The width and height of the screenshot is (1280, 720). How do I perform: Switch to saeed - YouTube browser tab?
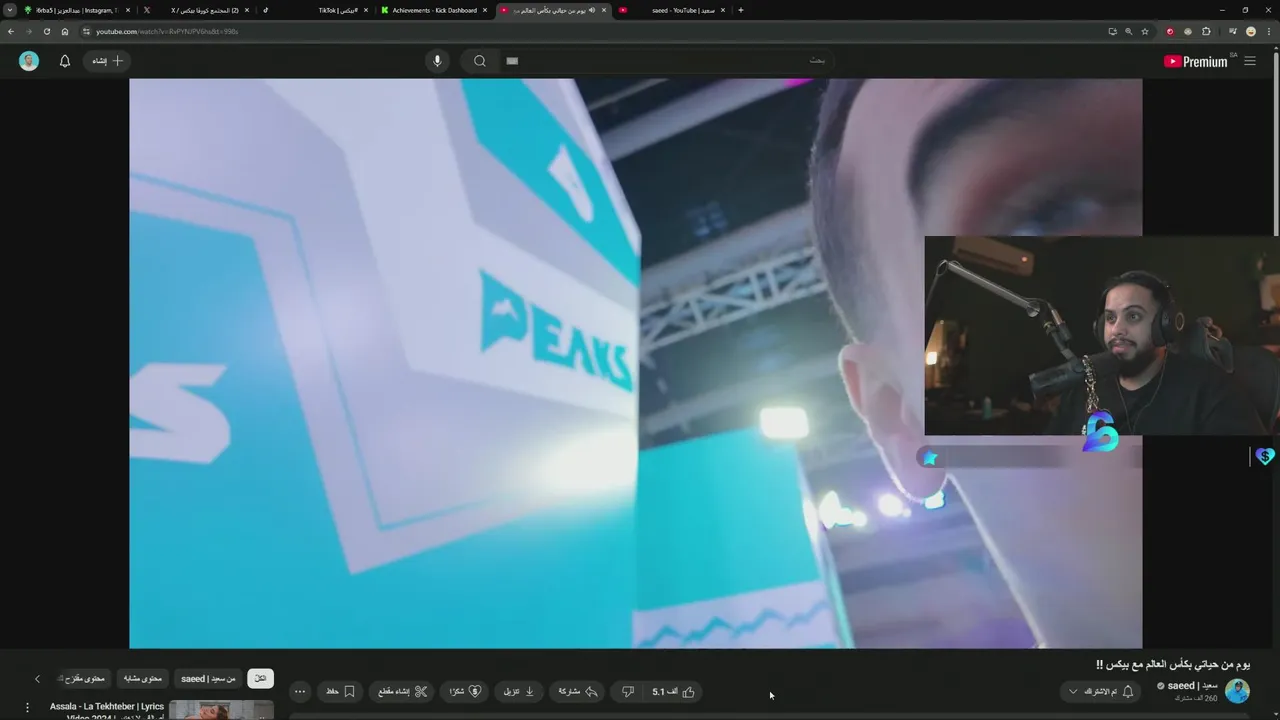[x=672, y=10]
